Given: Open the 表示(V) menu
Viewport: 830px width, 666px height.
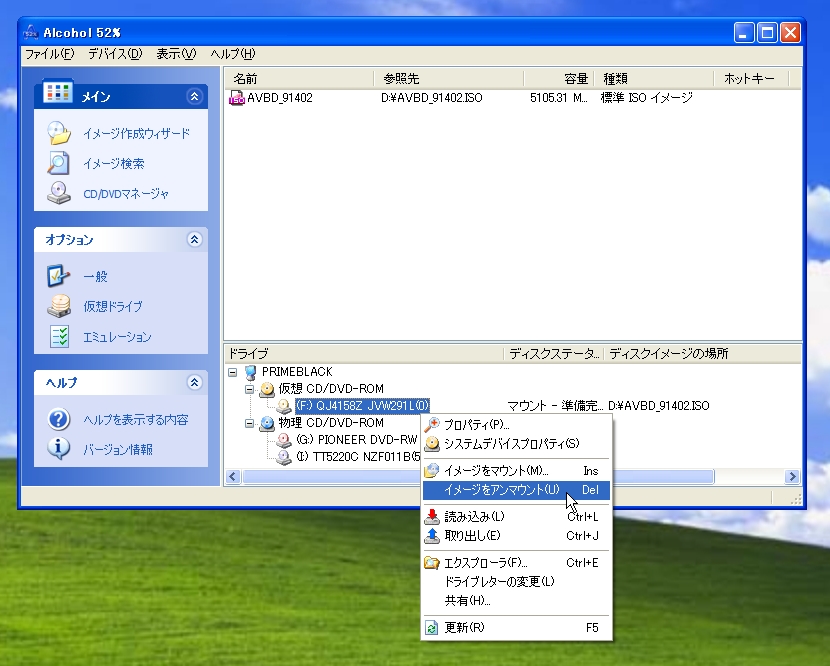Looking at the screenshot, I should 176,54.
